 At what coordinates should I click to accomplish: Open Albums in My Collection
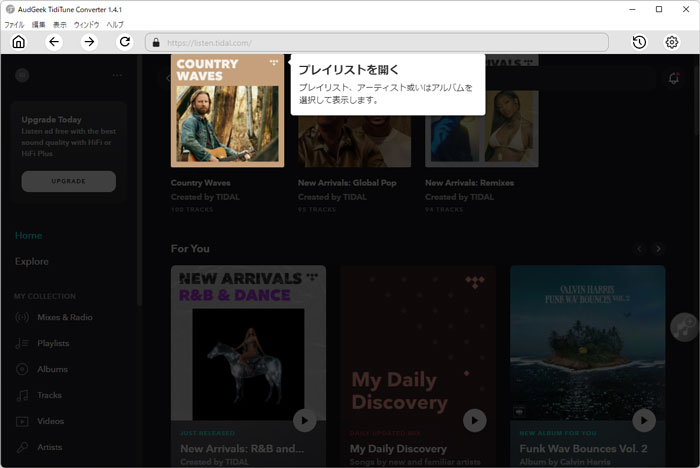click(53, 369)
